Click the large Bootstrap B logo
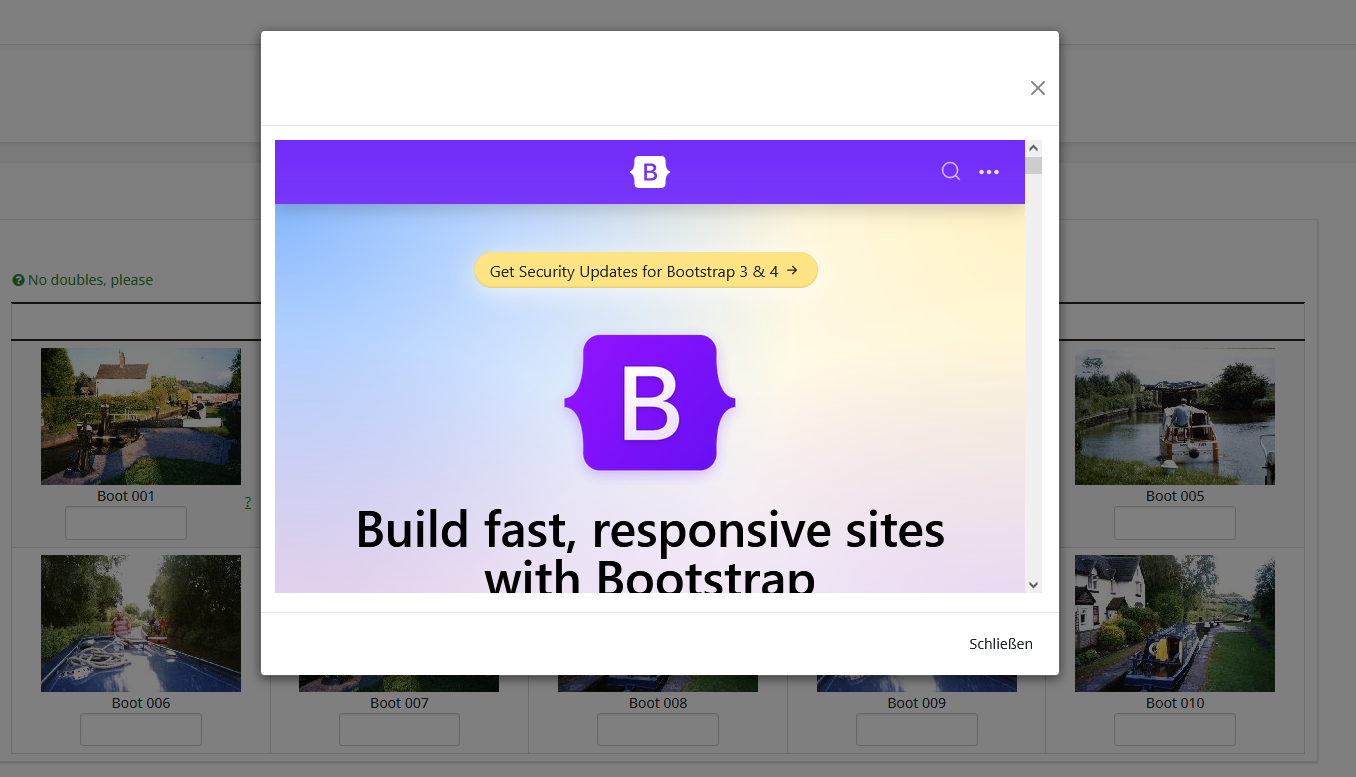Viewport: 1356px width, 777px height. click(650, 402)
